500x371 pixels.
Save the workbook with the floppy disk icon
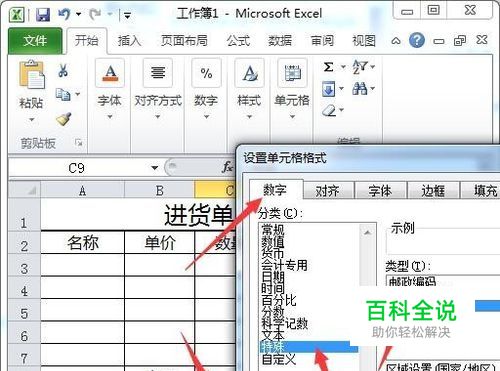(43, 15)
